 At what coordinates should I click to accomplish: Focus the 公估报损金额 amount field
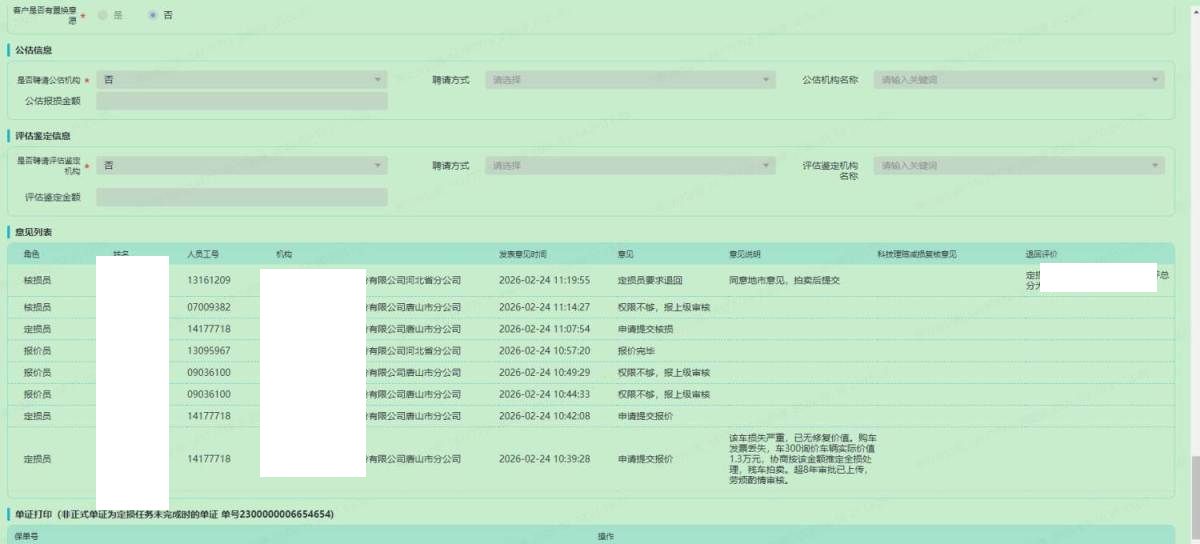242,101
